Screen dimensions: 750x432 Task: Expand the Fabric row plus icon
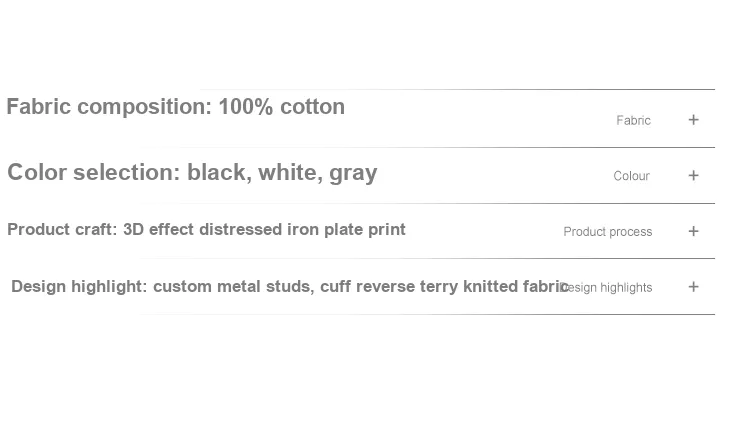tap(693, 120)
